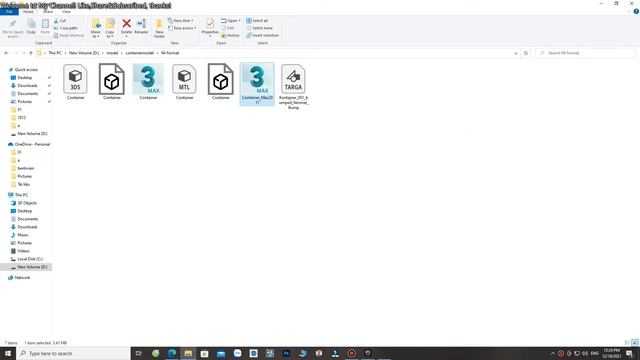Image resolution: width=640 pixels, height=360 pixels.
Task: Switch to details view in status bar
Action: coord(627,343)
